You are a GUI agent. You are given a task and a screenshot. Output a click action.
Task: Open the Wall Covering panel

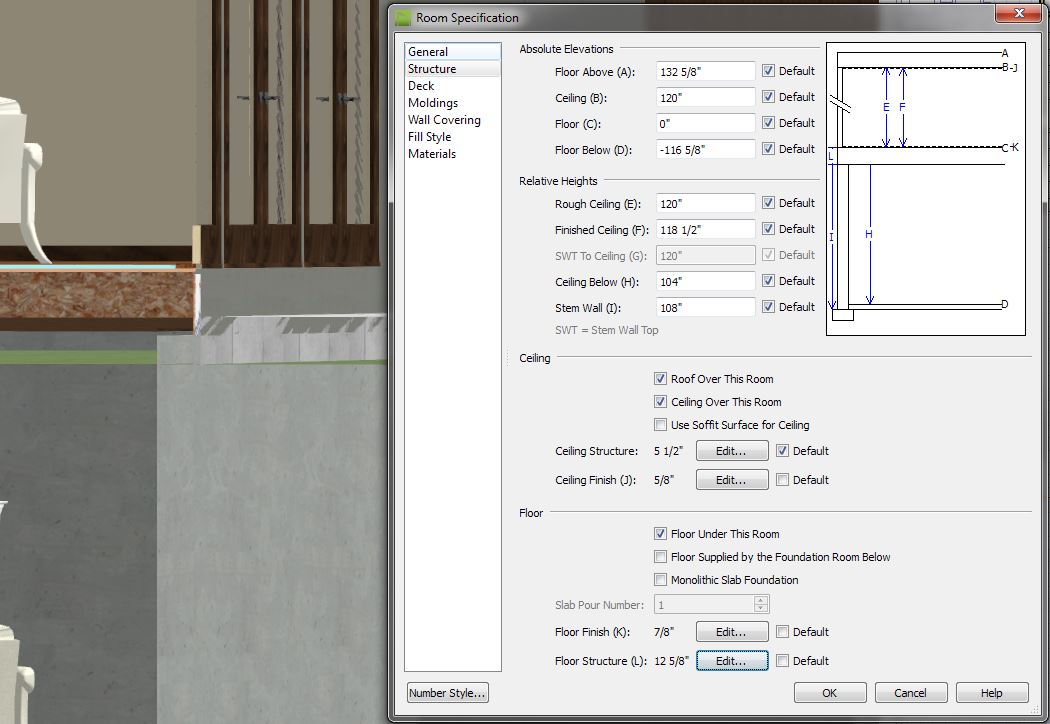pos(444,120)
